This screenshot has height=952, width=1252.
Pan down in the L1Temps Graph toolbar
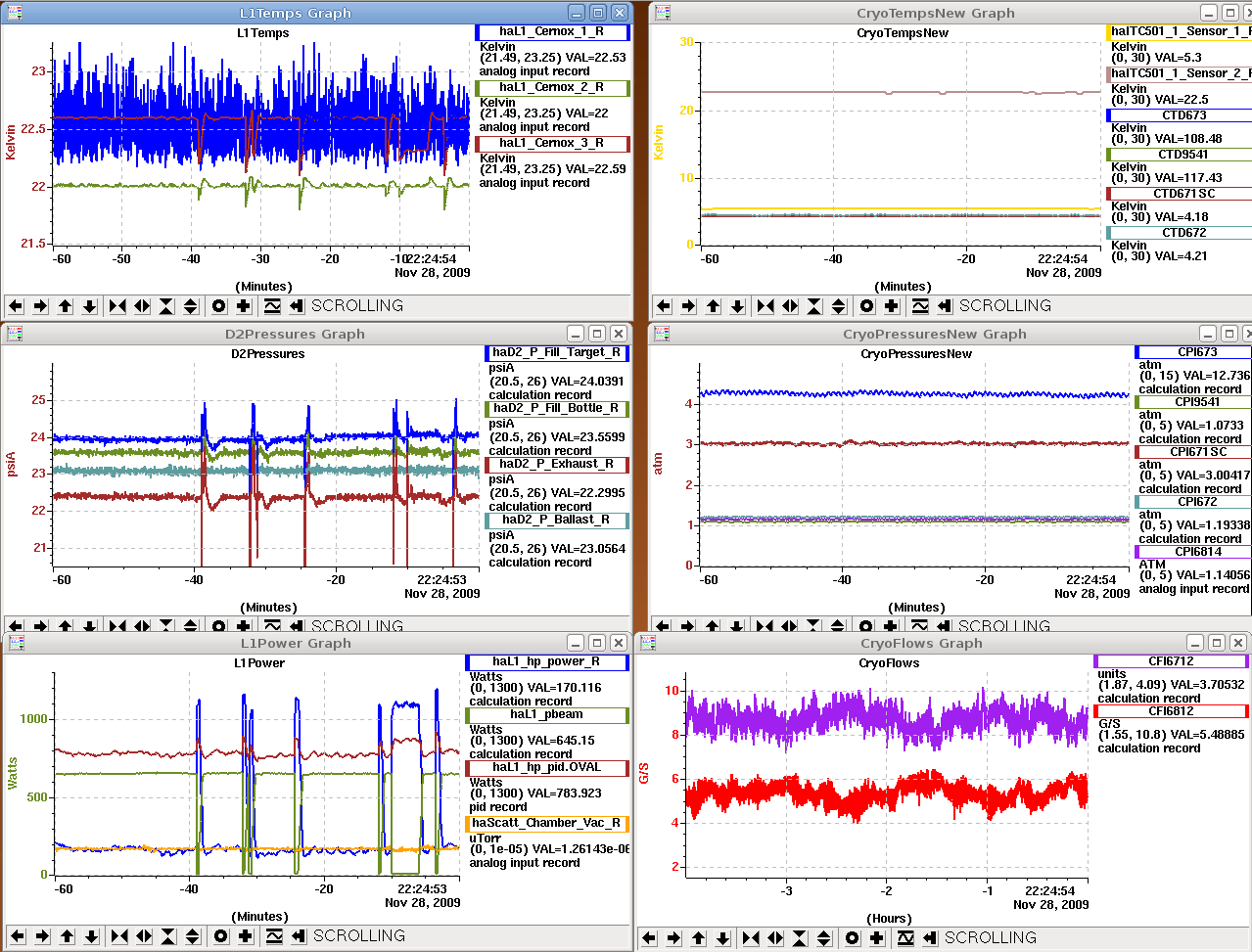(89, 306)
